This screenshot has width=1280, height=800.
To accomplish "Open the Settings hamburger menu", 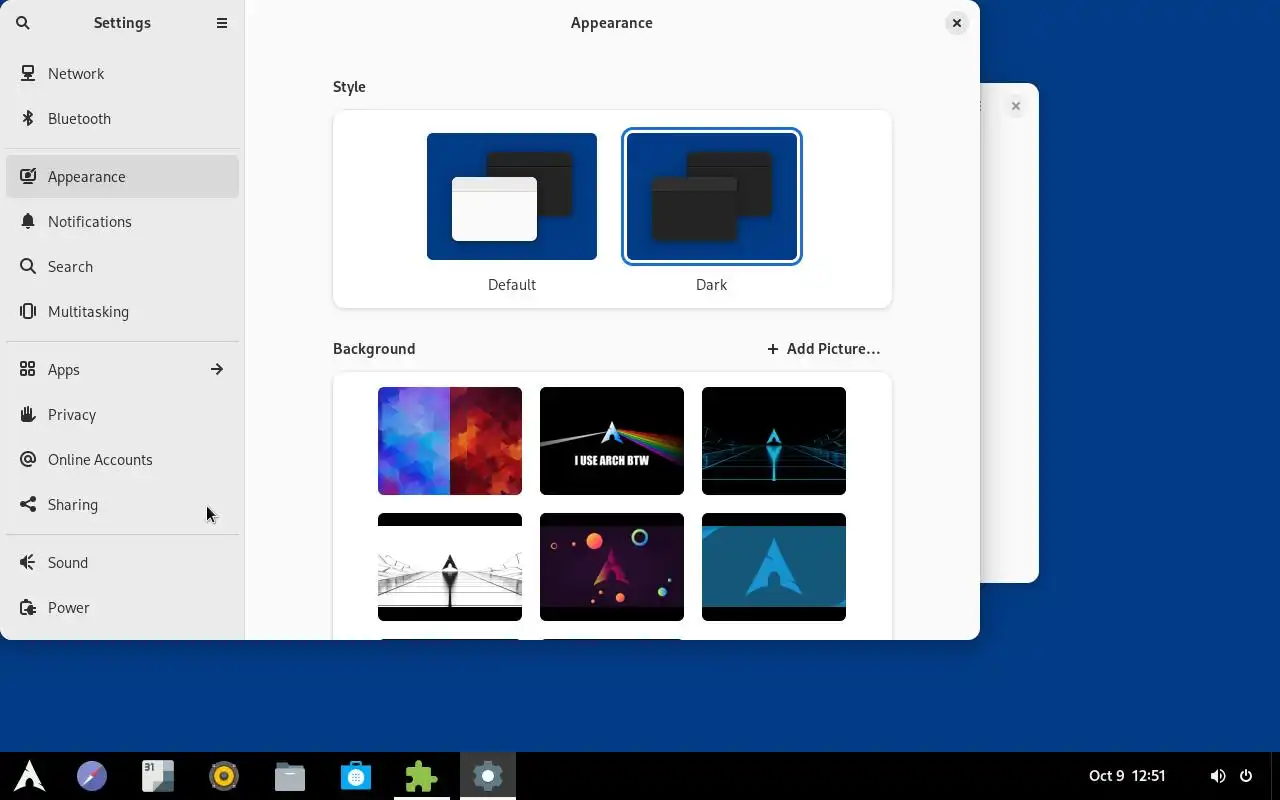I will click(222, 23).
